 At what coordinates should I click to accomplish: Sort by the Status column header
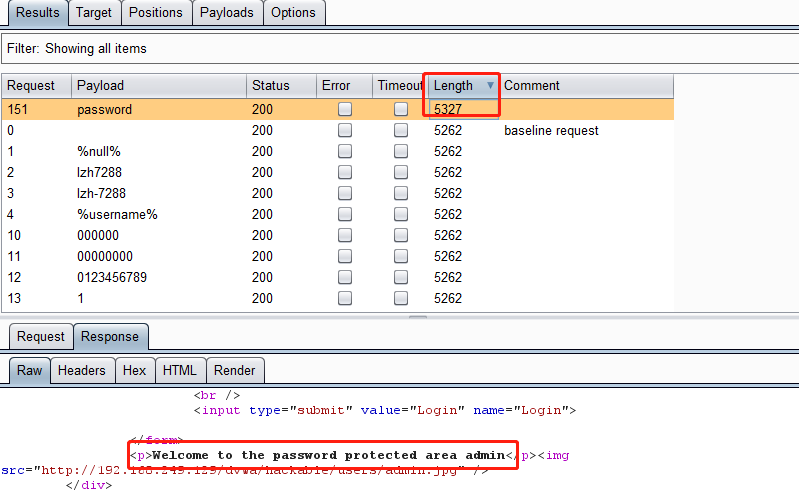coord(281,86)
